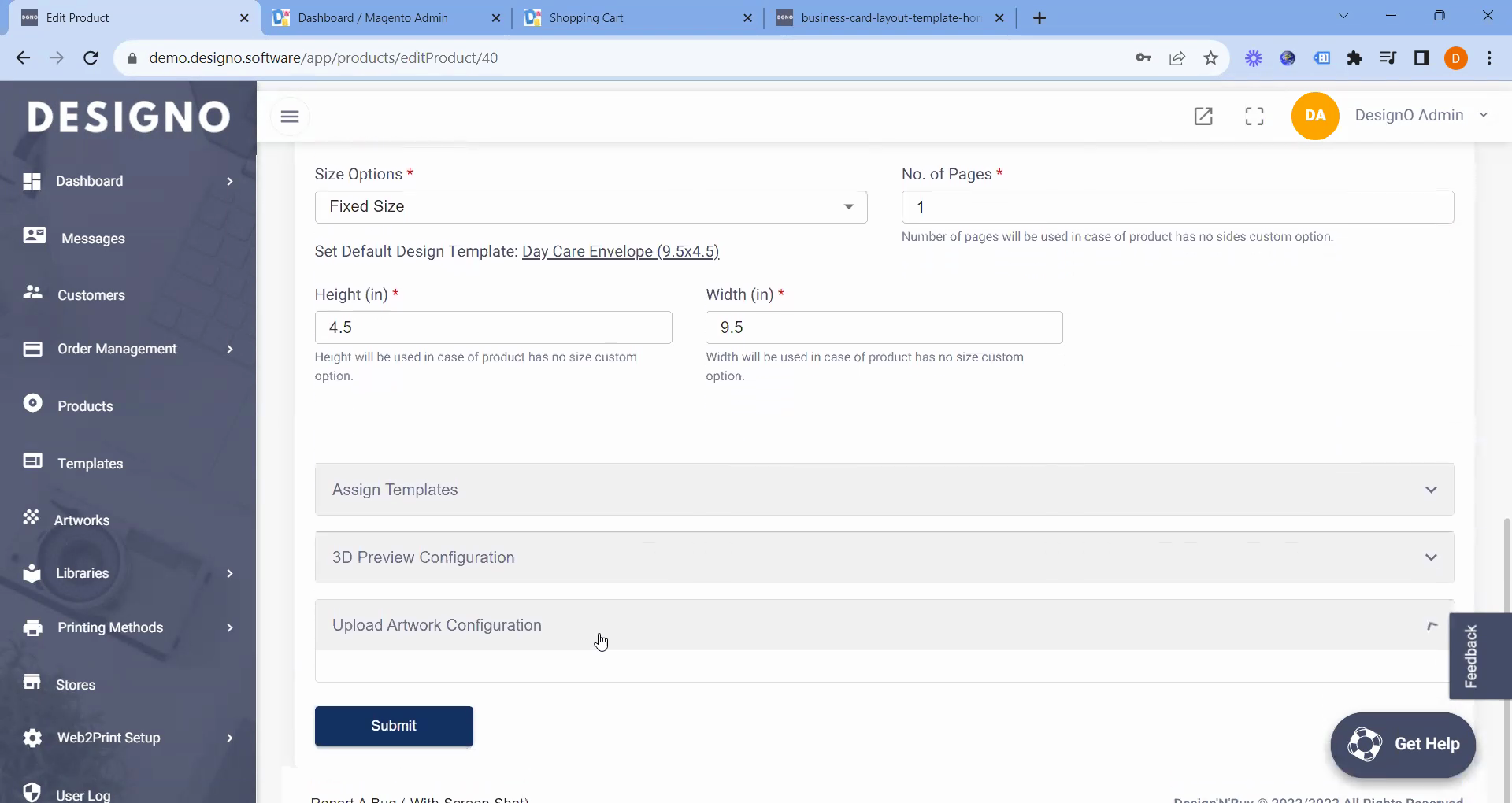
Task: Expand the Printing Methods submenu
Action: coord(230,627)
